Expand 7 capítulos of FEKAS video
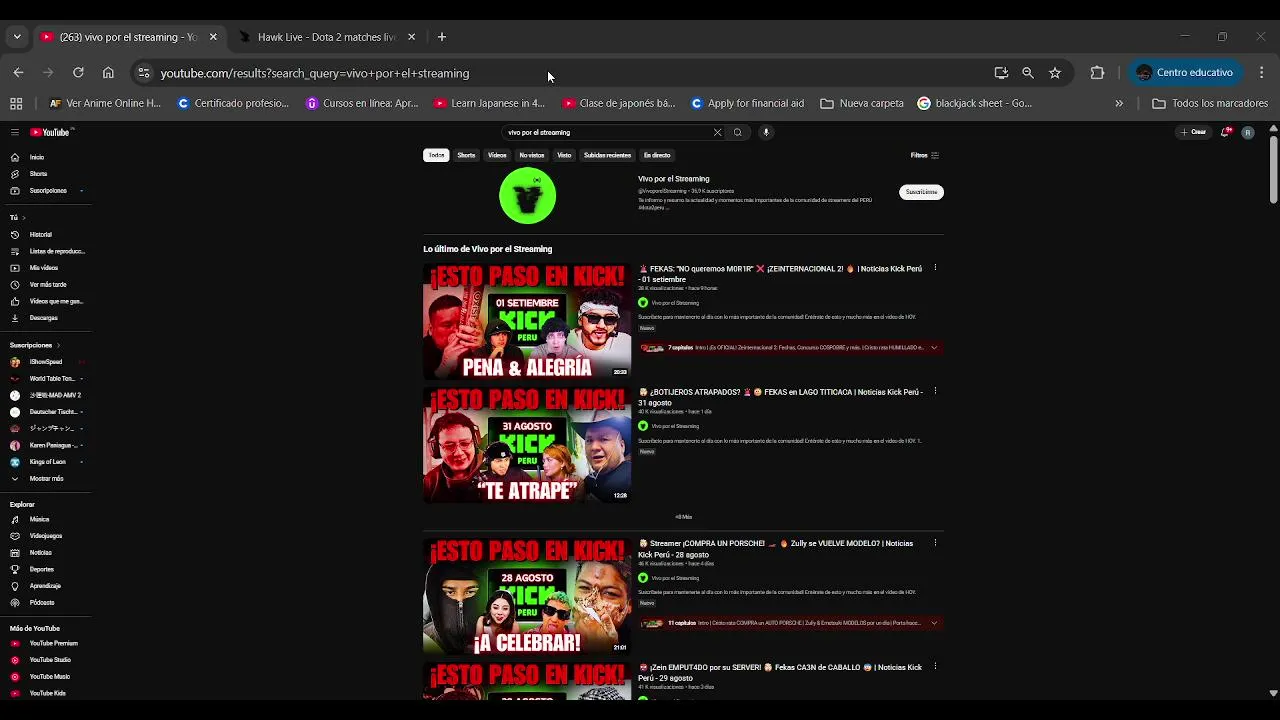 [x=790, y=348]
